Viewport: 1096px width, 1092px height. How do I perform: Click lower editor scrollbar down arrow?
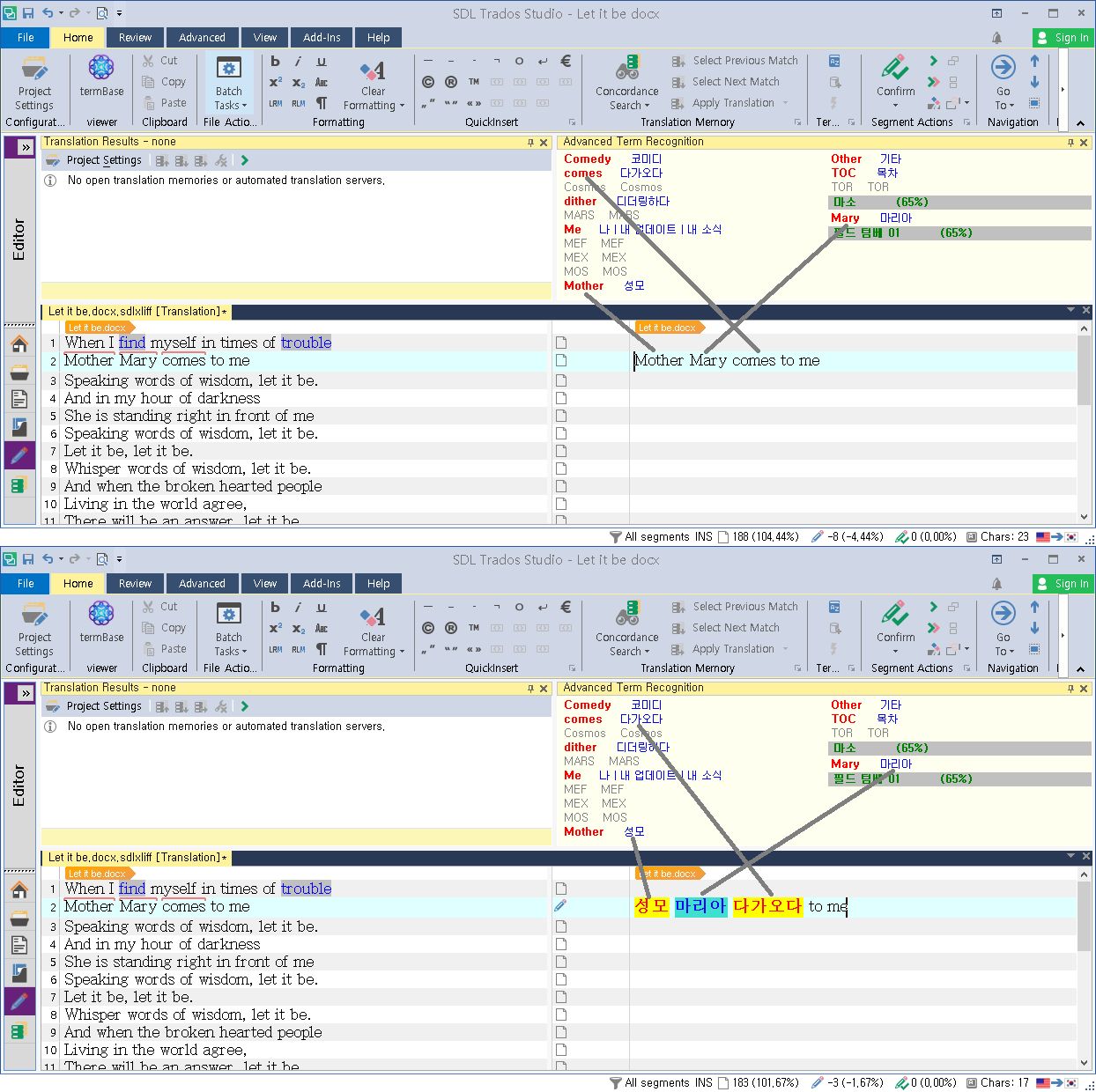click(x=1084, y=1063)
